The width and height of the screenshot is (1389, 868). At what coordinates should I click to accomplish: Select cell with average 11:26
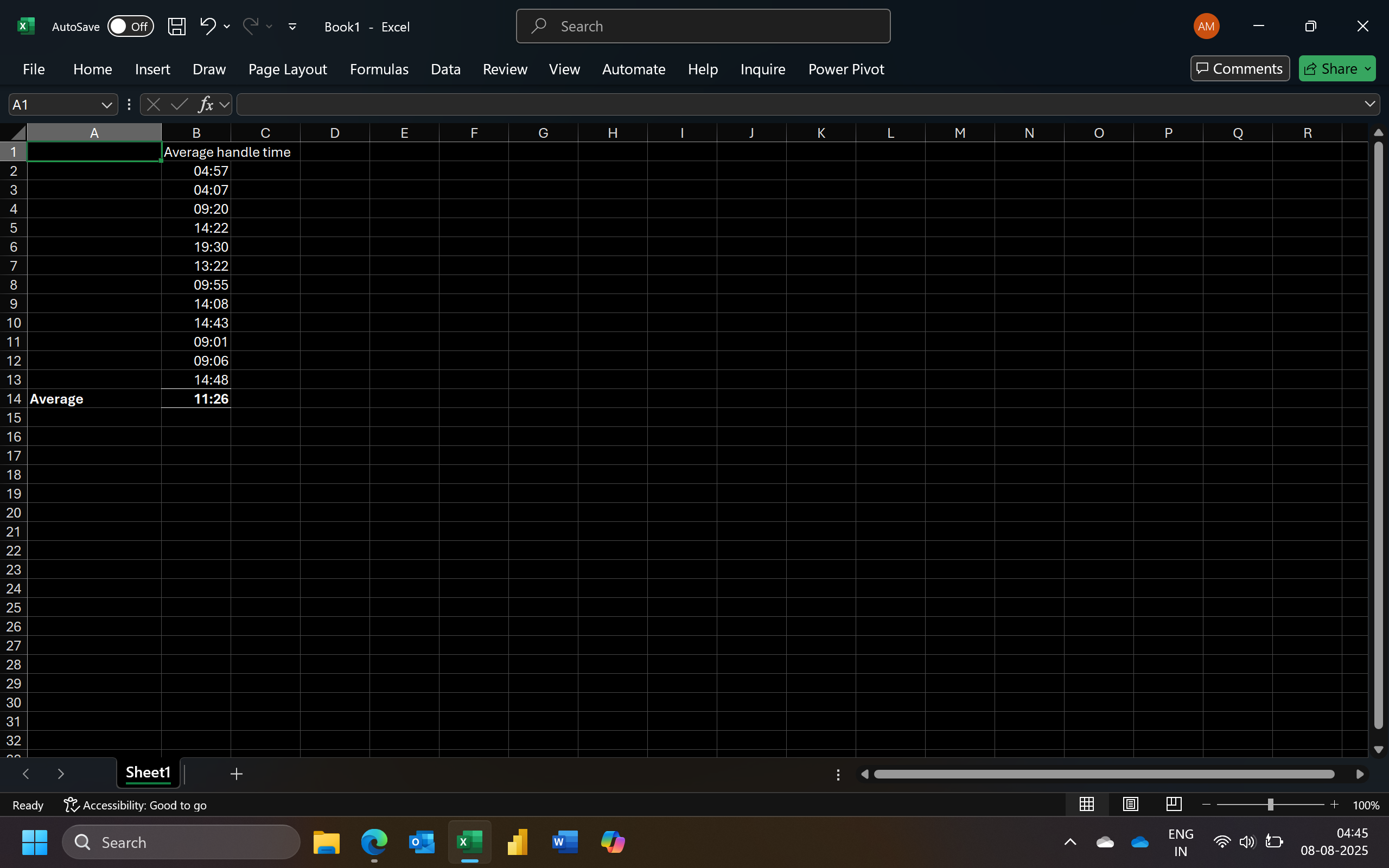coord(196,399)
